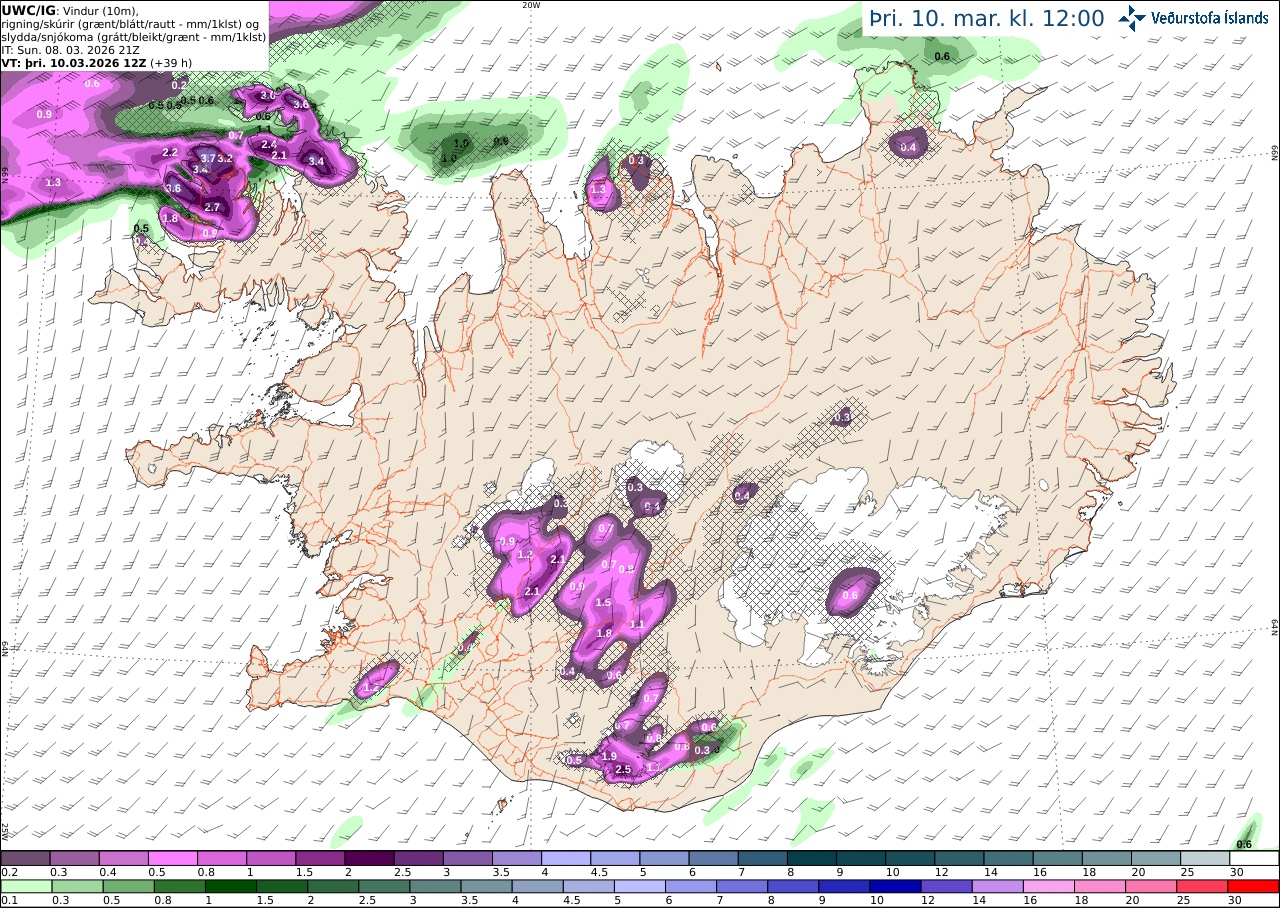
Task: Select the 'Þri. 10. mar. kl. 12:00' date header
Action: click(x=986, y=18)
